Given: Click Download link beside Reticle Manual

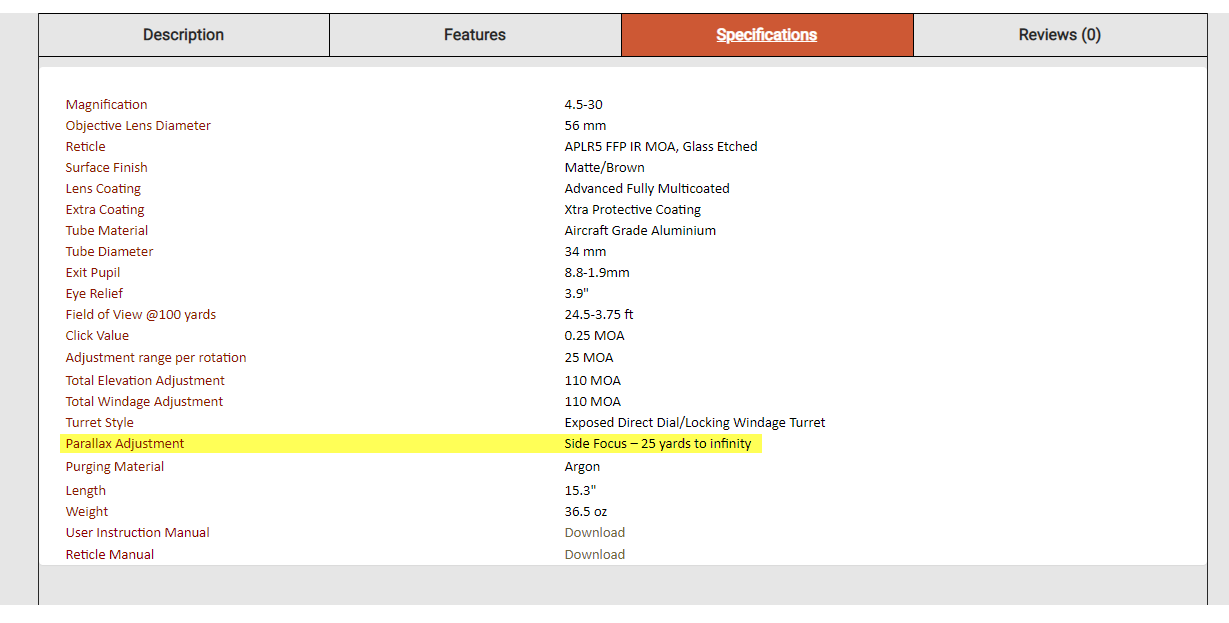Looking at the screenshot, I should click(594, 555).
